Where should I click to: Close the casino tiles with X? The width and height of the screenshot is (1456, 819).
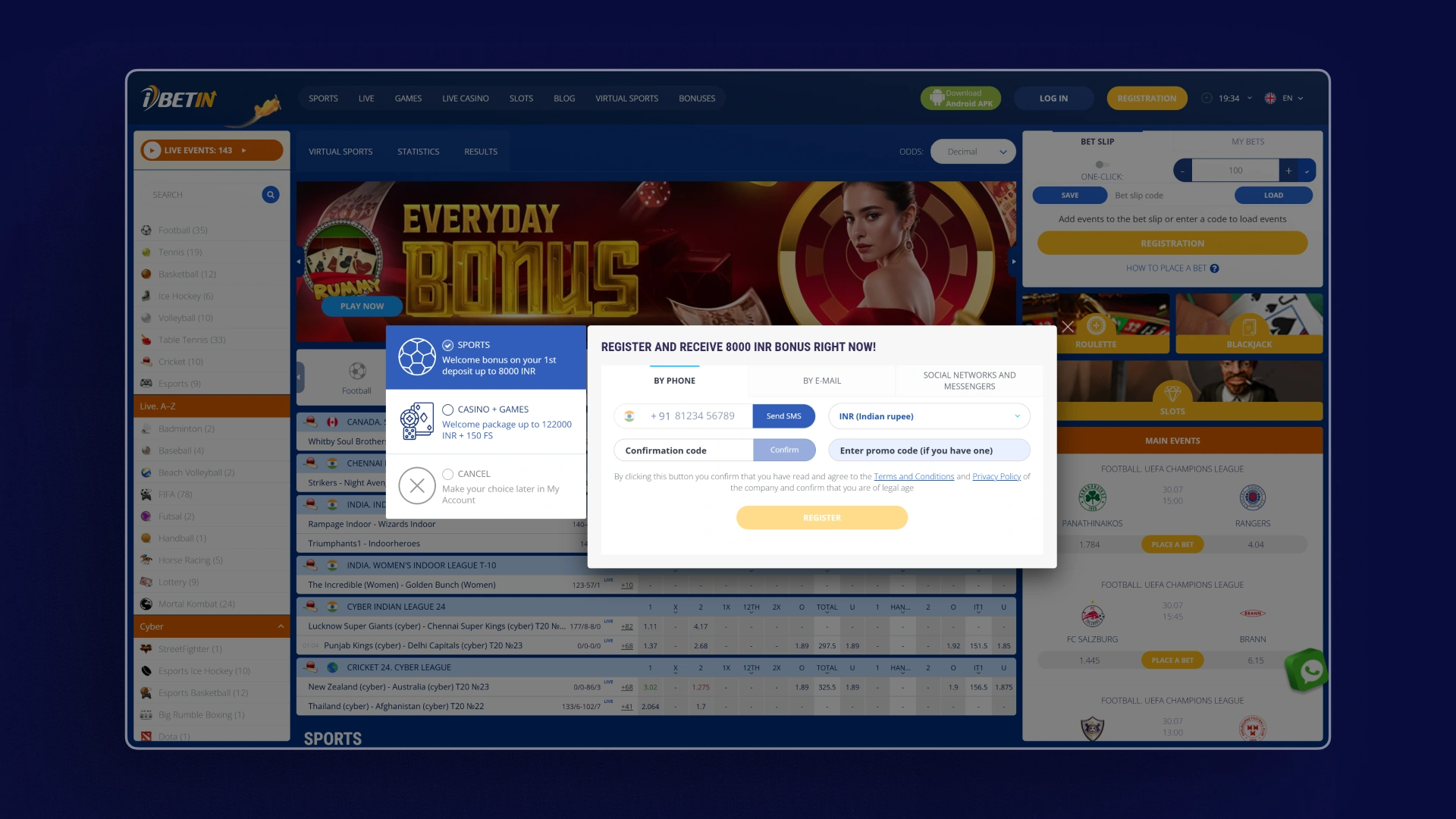pyautogui.click(x=1068, y=327)
